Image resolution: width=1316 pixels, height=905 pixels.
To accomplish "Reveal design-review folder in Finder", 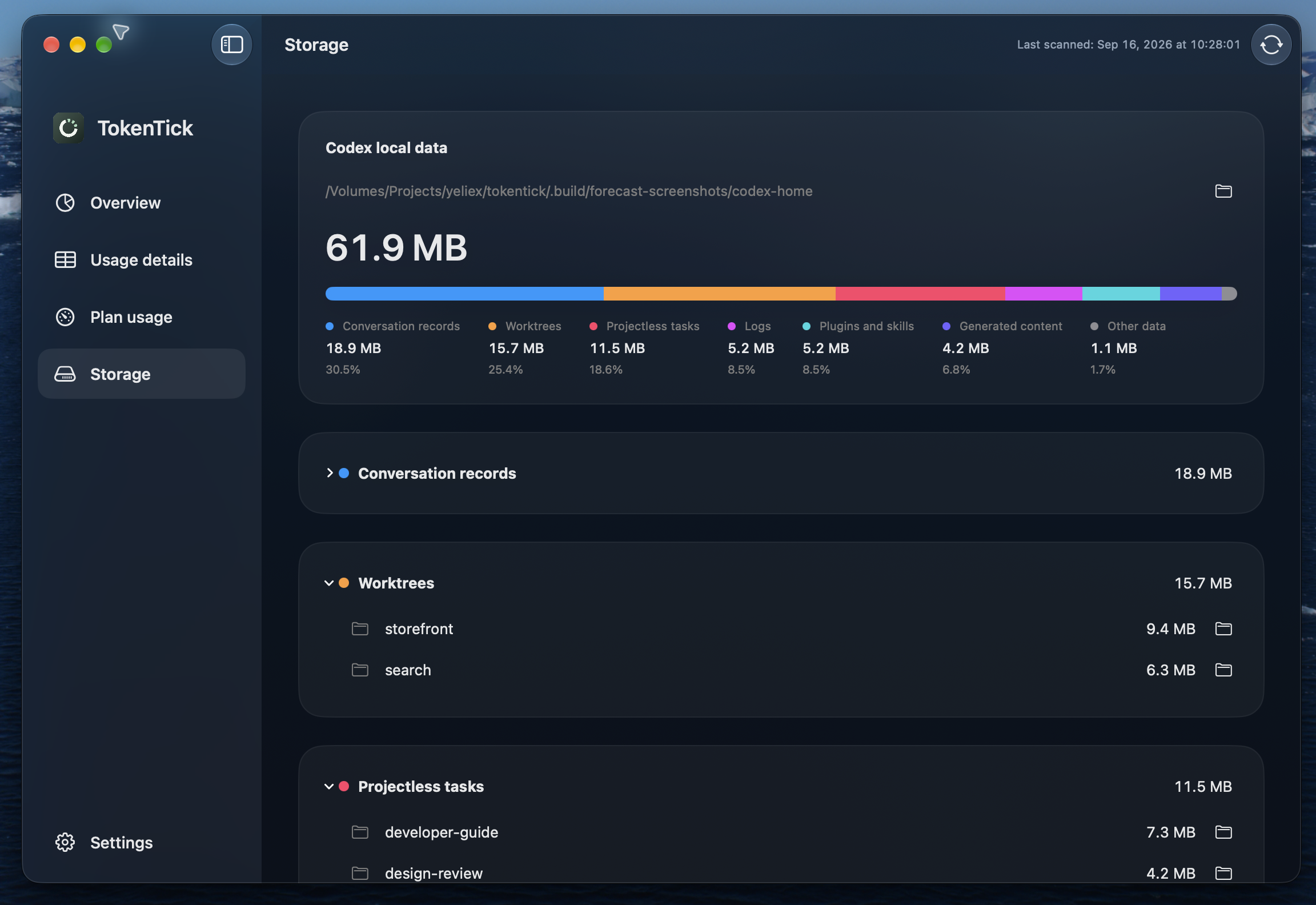I will tap(1223, 873).
